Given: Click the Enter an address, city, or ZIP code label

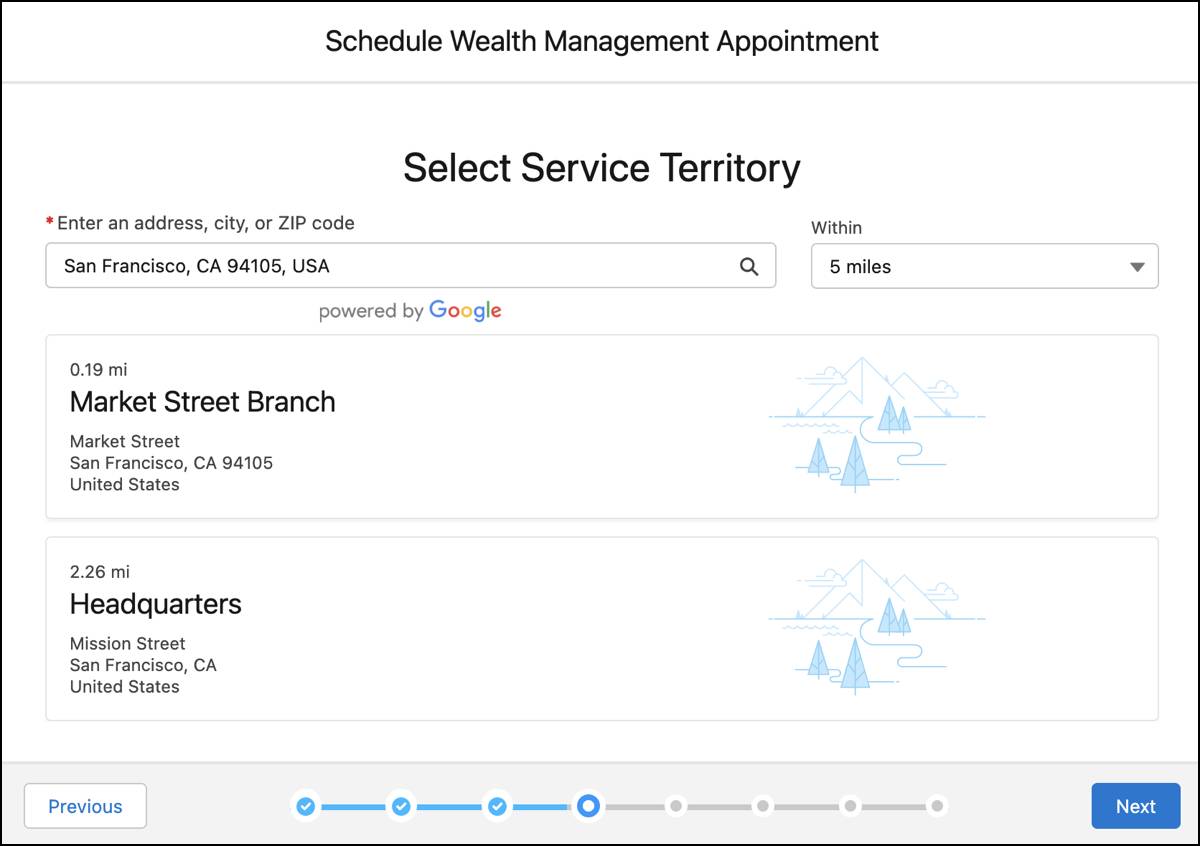Looking at the screenshot, I should click(x=206, y=223).
